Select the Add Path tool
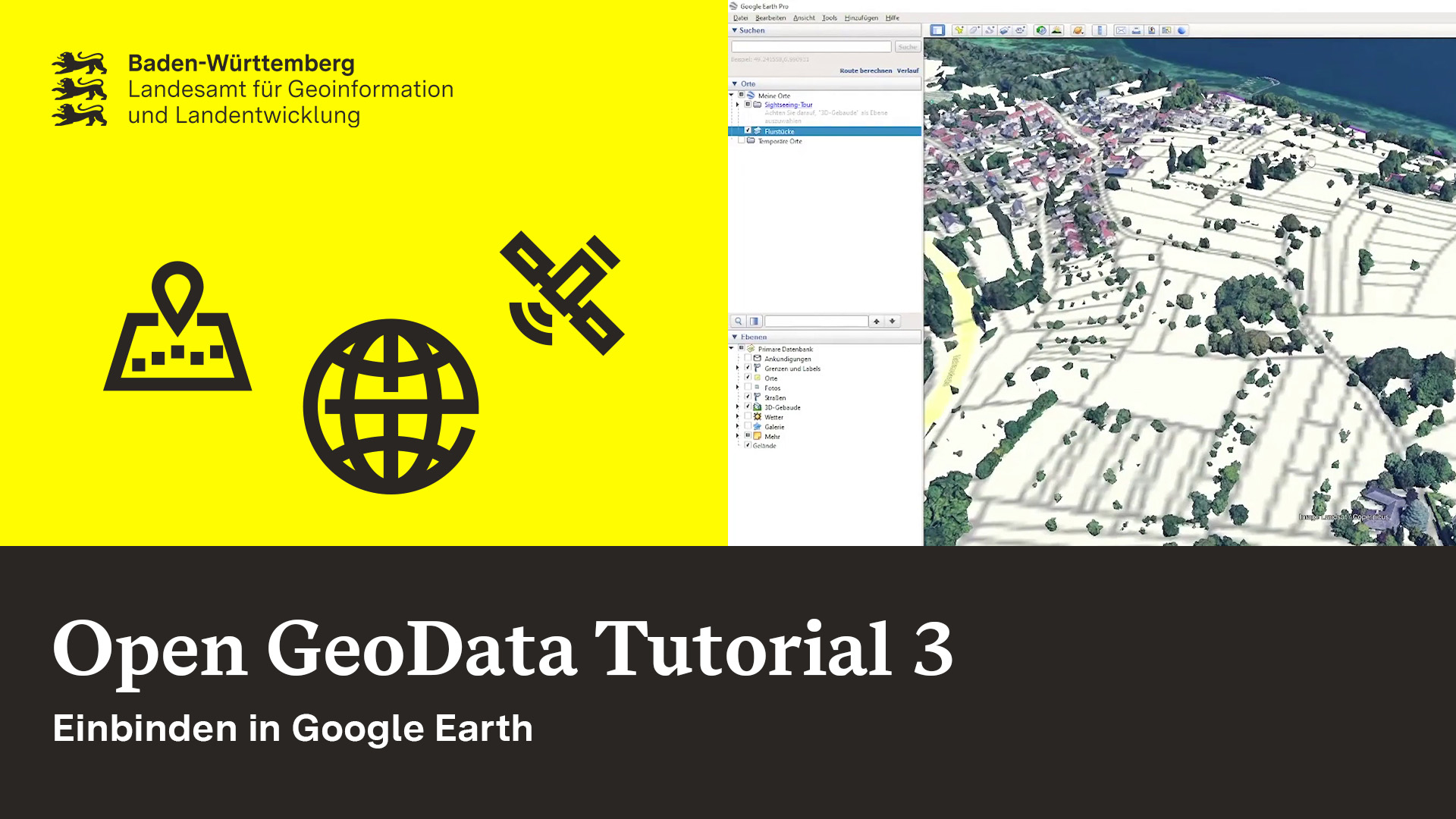Image resolution: width=1456 pixels, height=819 pixels. coord(990,30)
